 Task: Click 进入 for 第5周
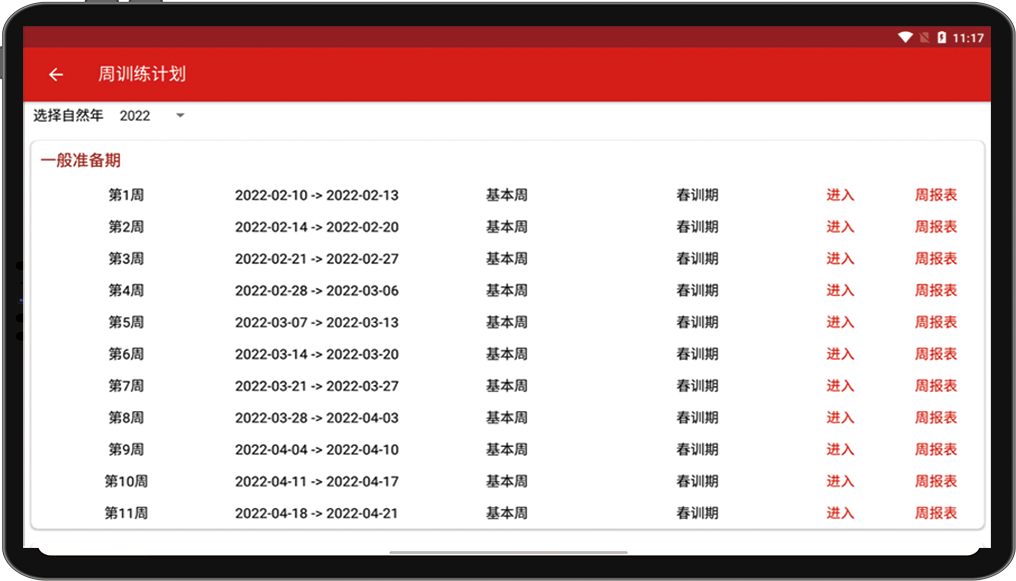click(840, 322)
